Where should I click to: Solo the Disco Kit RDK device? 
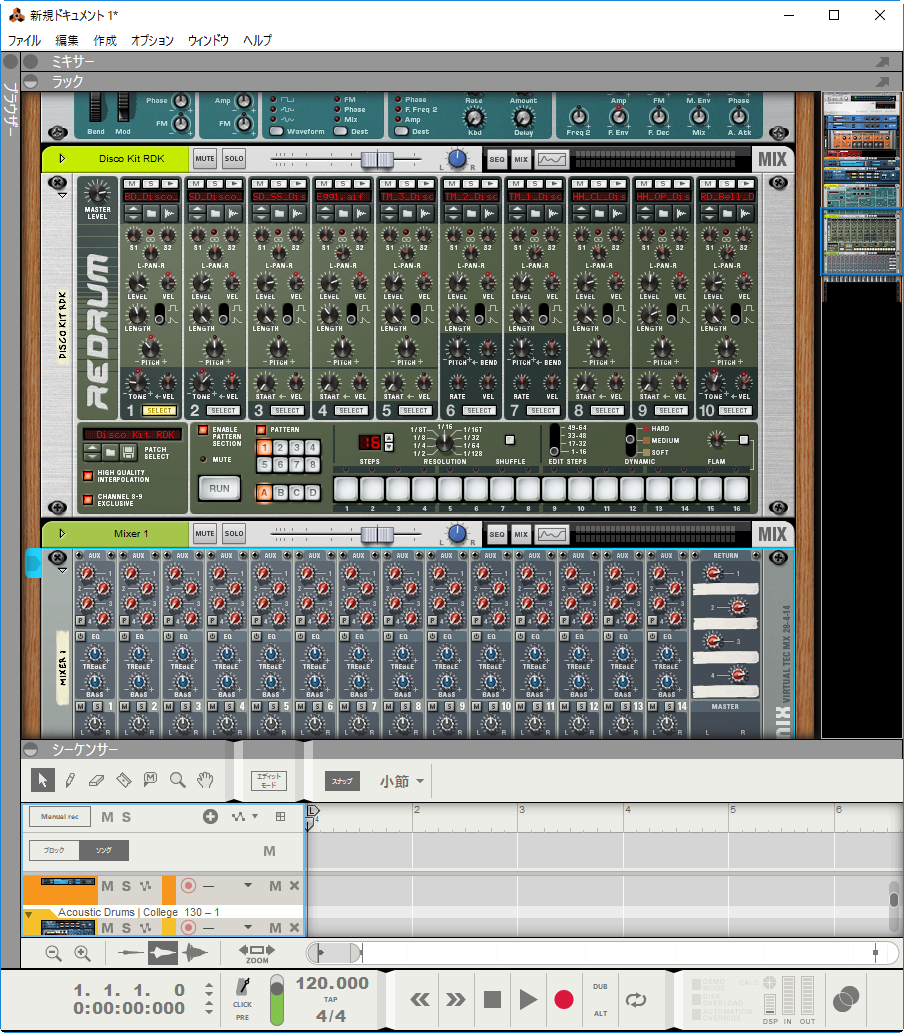coord(234,159)
